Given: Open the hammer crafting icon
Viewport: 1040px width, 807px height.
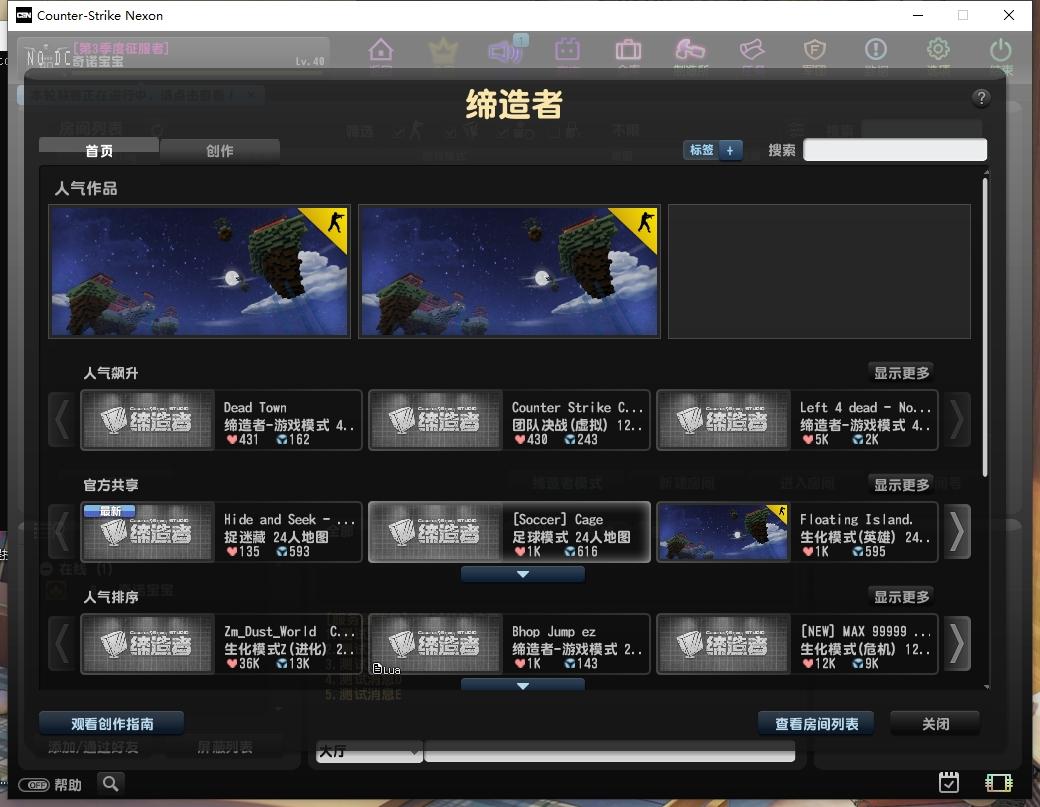Looking at the screenshot, I should [x=690, y=50].
